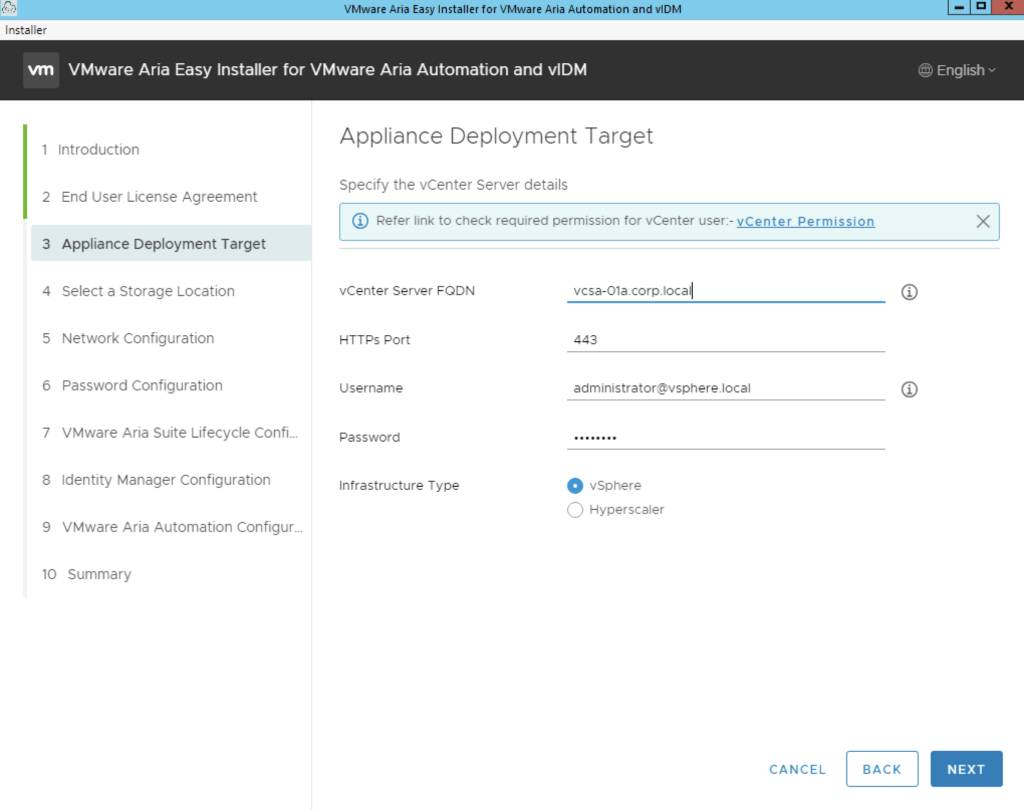Open the English language dropdown
This screenshot has width=1024, height=810.
[957, 71]
